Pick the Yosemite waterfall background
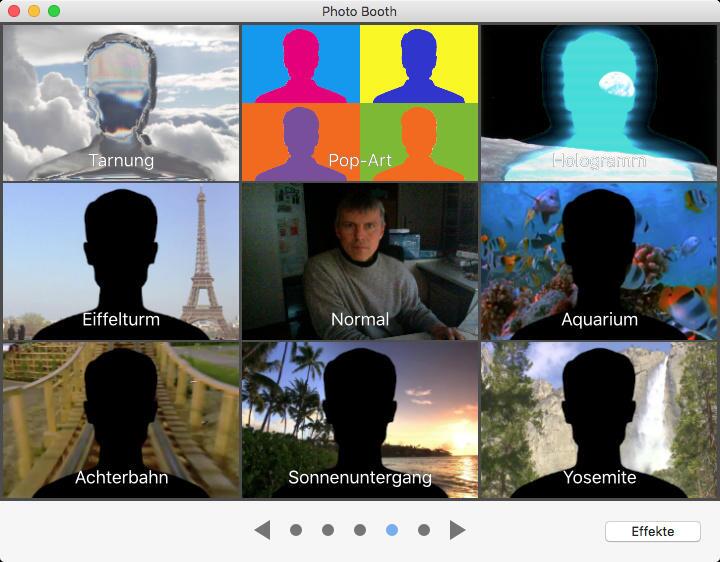The height and width of the screenshot is (562, 720). tap(599, 420)
